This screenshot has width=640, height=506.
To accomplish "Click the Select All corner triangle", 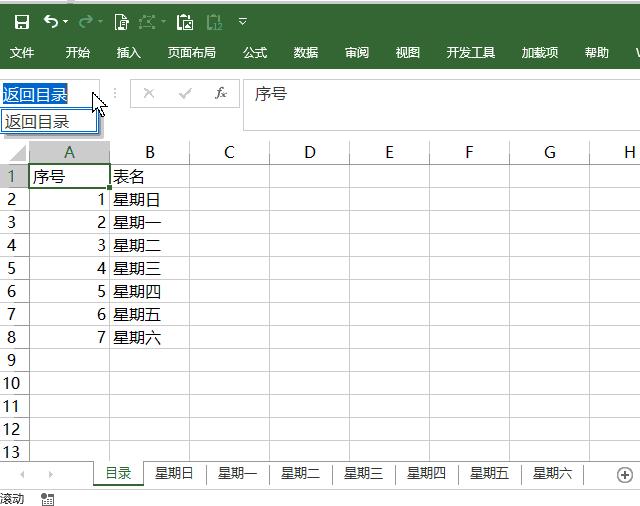I will (x=18, y=153).
